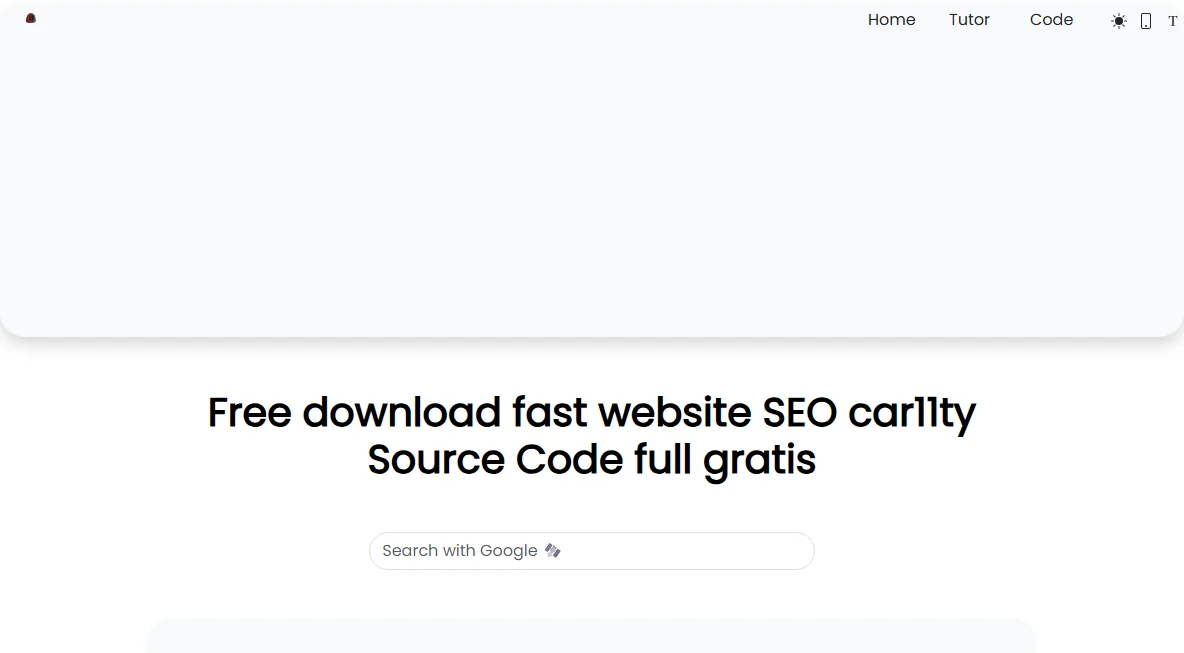
Task: Change font using the T button
Action: (1173, 21)
